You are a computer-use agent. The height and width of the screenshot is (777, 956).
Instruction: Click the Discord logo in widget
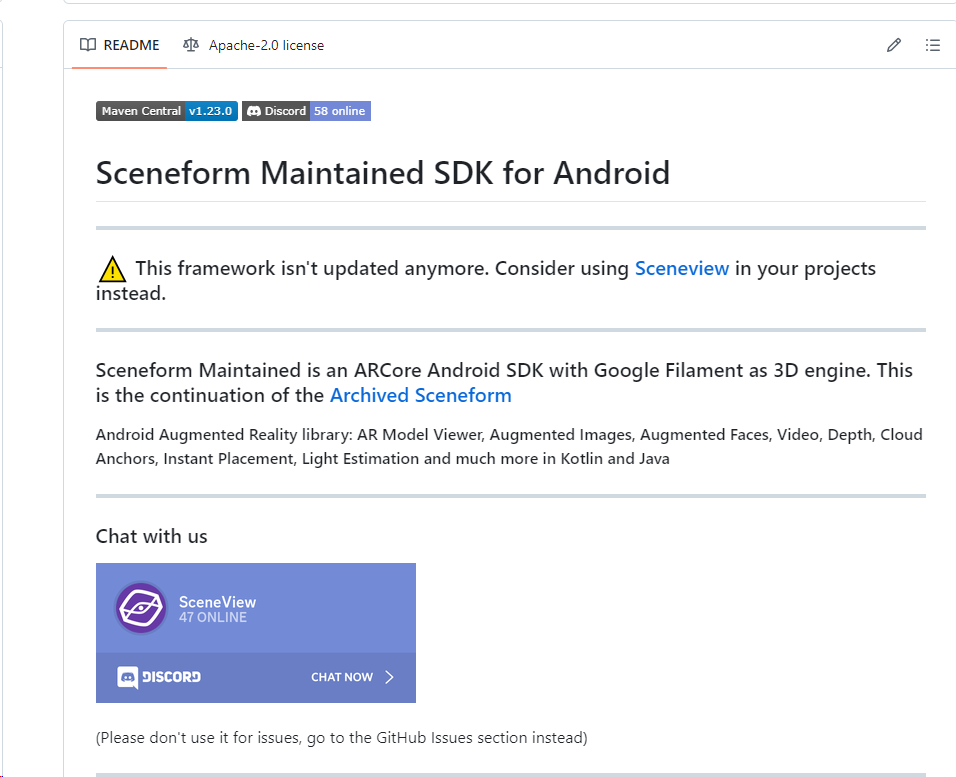(x=159, y=677)
